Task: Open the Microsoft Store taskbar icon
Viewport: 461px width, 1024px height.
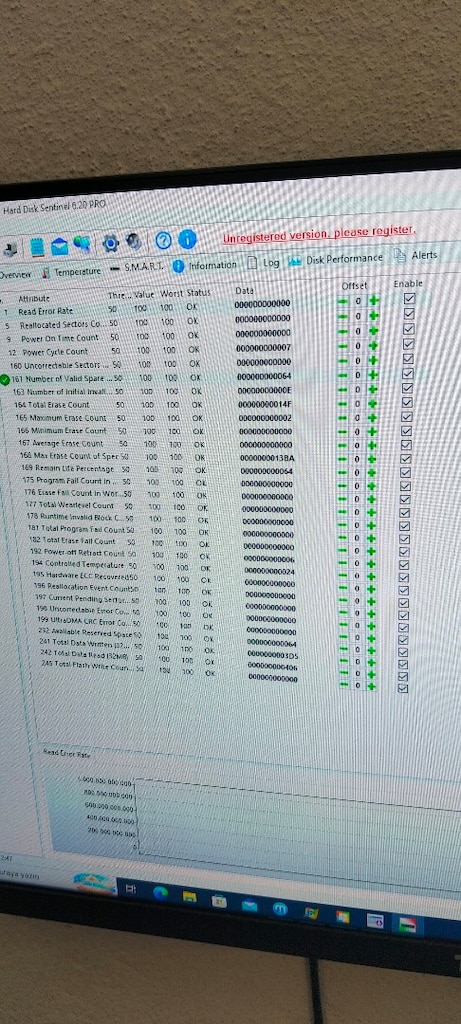Action: coord(219,901)
